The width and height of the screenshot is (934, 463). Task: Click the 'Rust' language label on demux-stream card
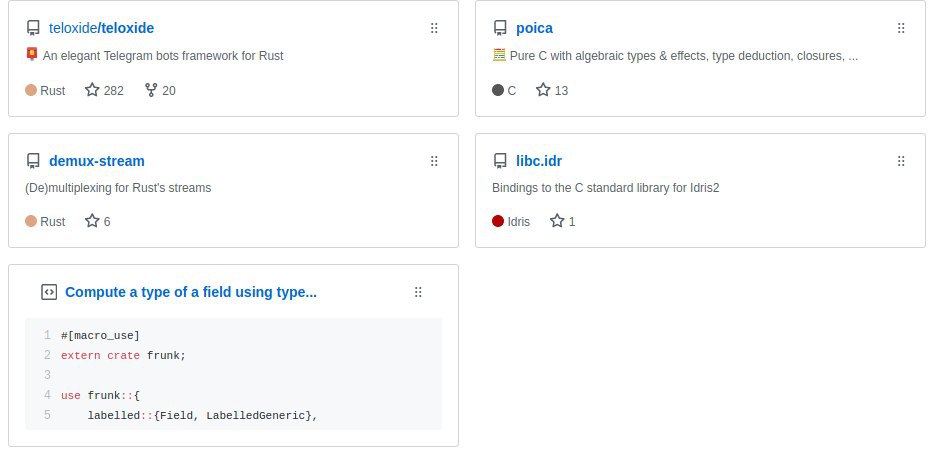coord(52,222)
